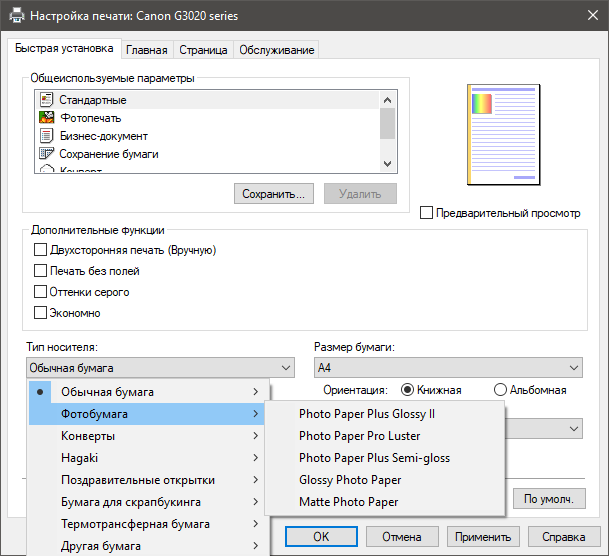
Task: Expand Фотобумага submenu item
Action: click(146, 414)
